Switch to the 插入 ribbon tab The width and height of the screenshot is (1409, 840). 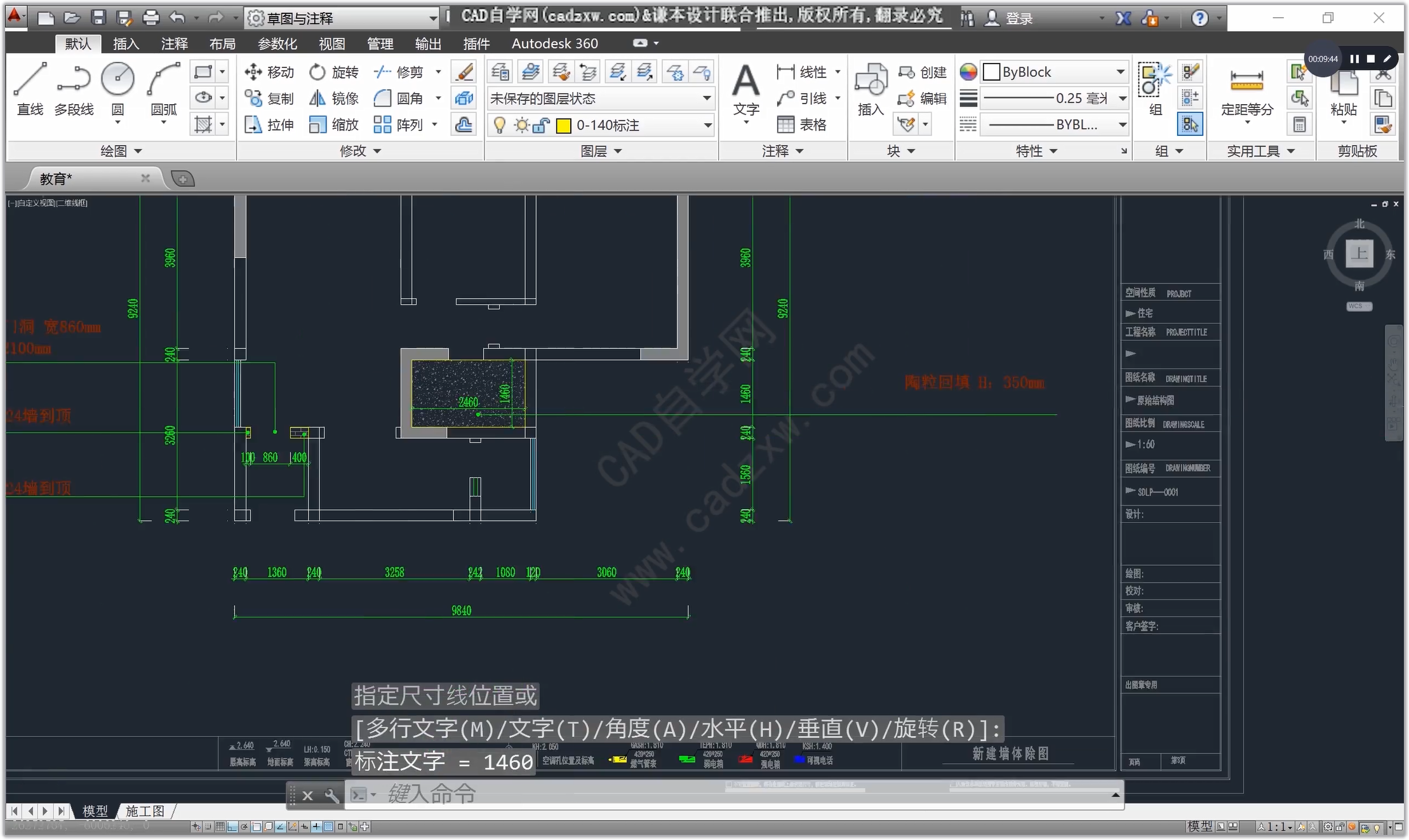click(x=126, y=43)
